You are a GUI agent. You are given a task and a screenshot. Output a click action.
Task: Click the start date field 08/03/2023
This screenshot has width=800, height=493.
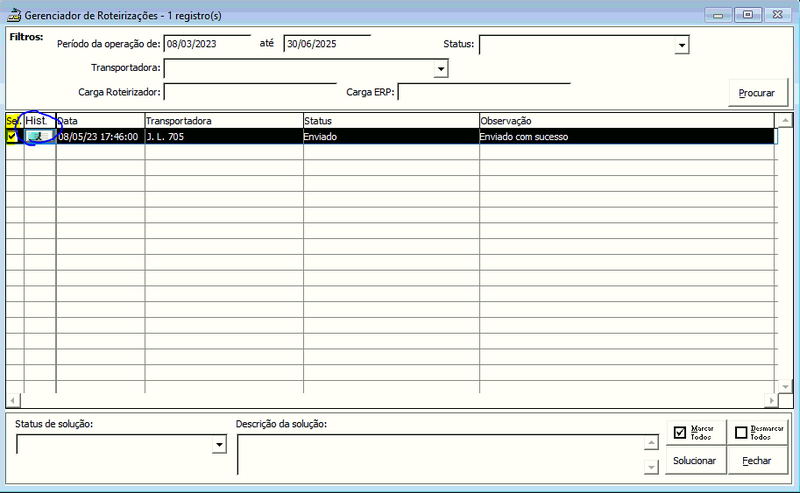208,44
